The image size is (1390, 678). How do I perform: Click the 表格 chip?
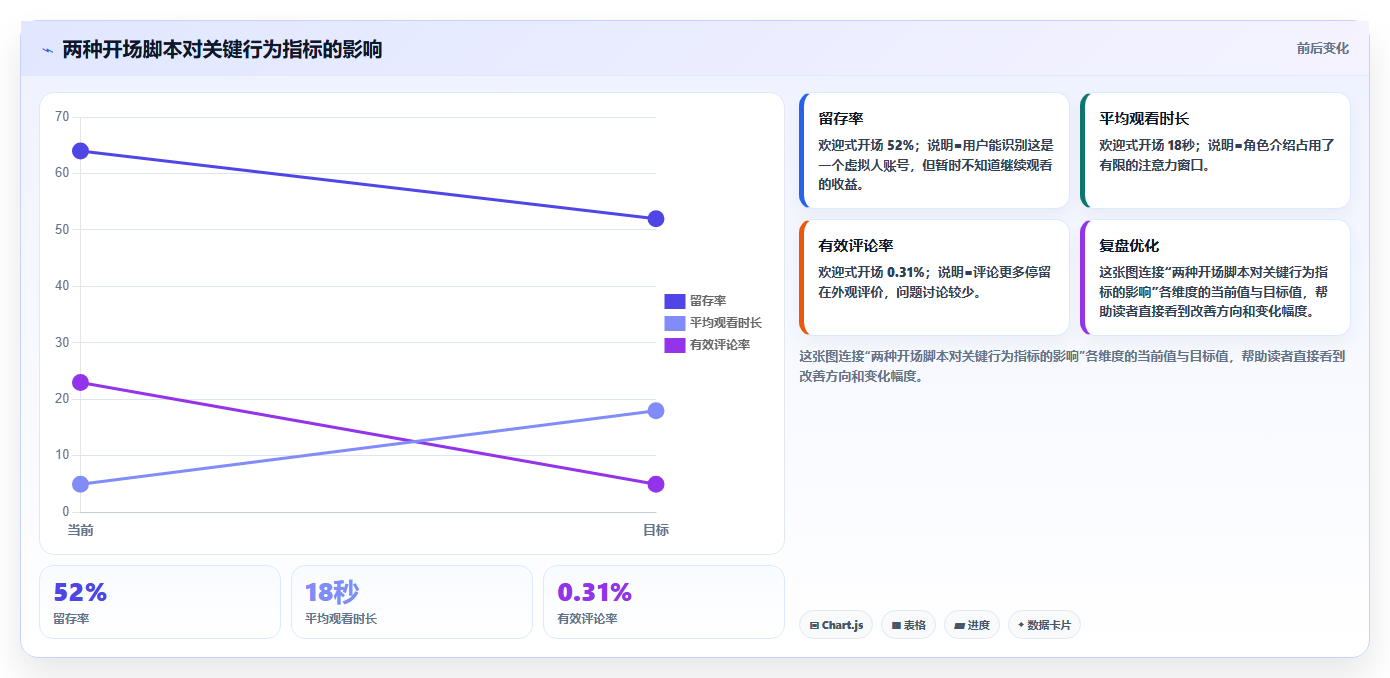(x=908, y=625)
